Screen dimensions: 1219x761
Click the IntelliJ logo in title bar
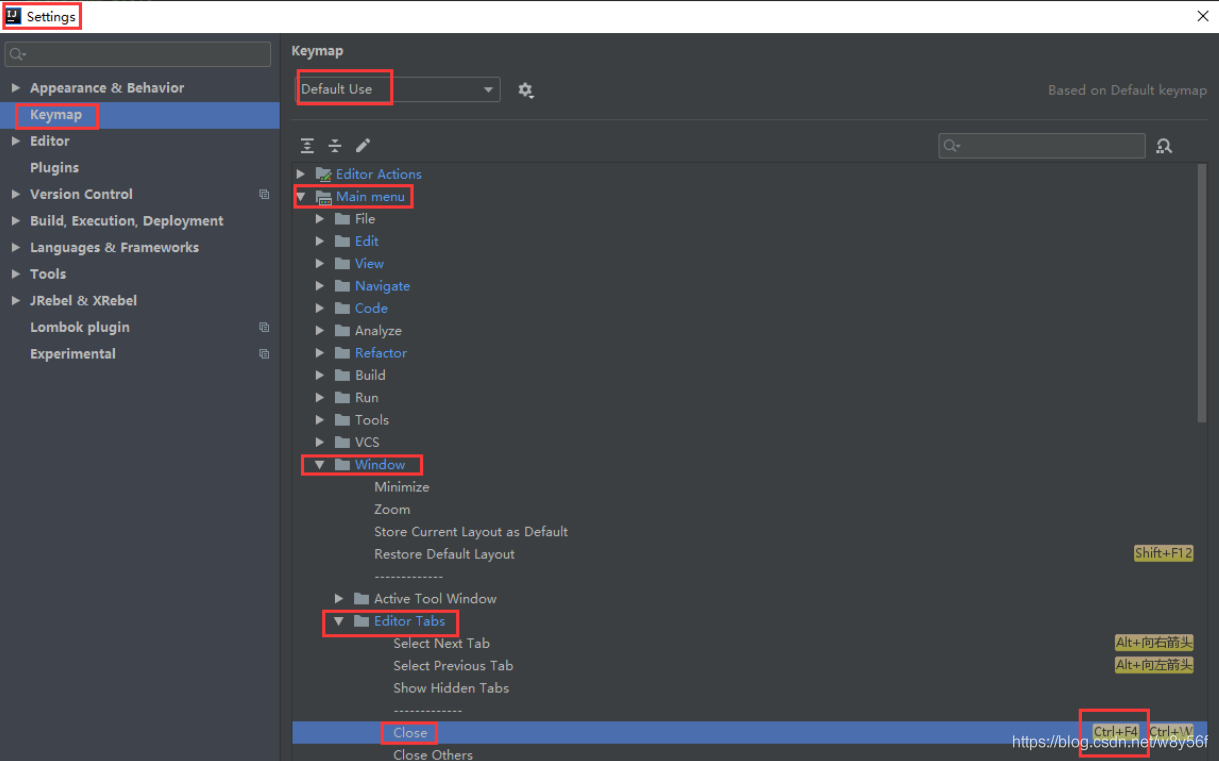(13, 16)
